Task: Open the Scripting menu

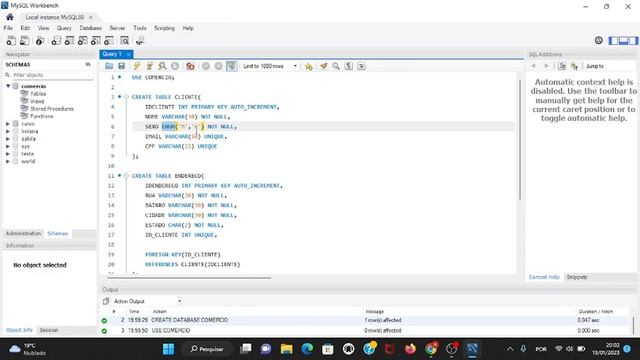Action: [164, 28]
